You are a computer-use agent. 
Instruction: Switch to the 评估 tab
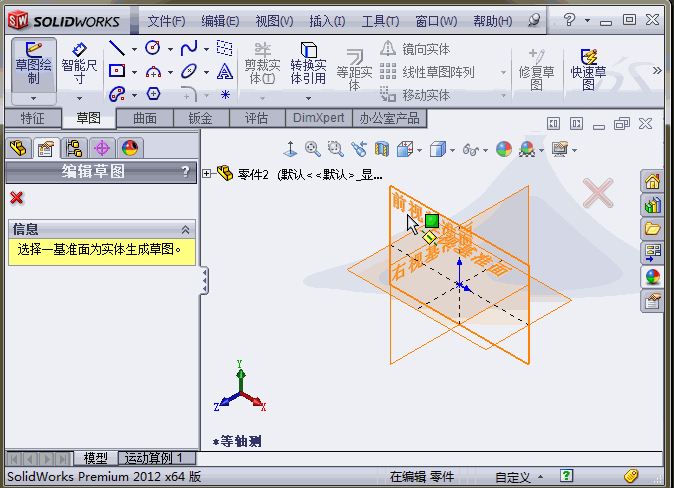pyautogui.click(x=257, y=118)
